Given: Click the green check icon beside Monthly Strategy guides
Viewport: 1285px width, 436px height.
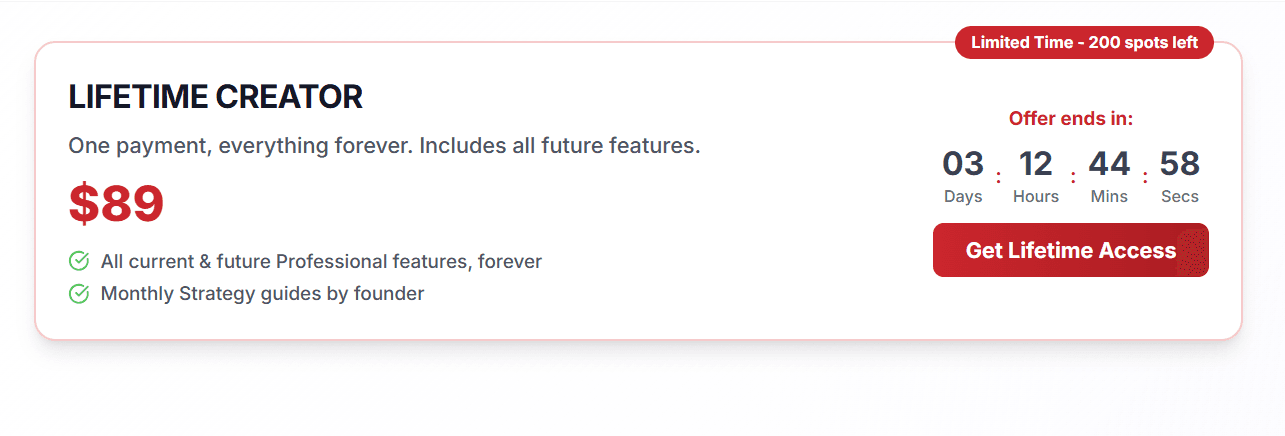Looking at the screenshot, I should click(79, 294).
